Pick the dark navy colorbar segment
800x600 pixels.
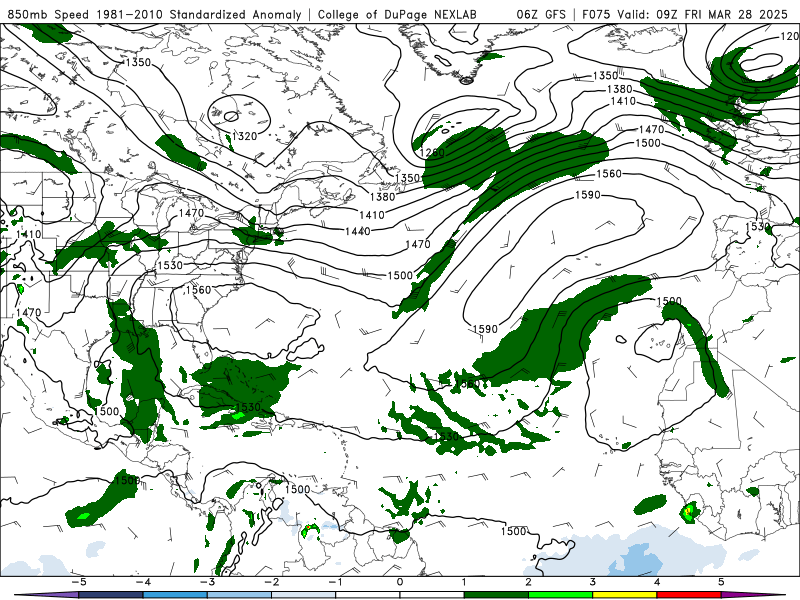point(111,595)
